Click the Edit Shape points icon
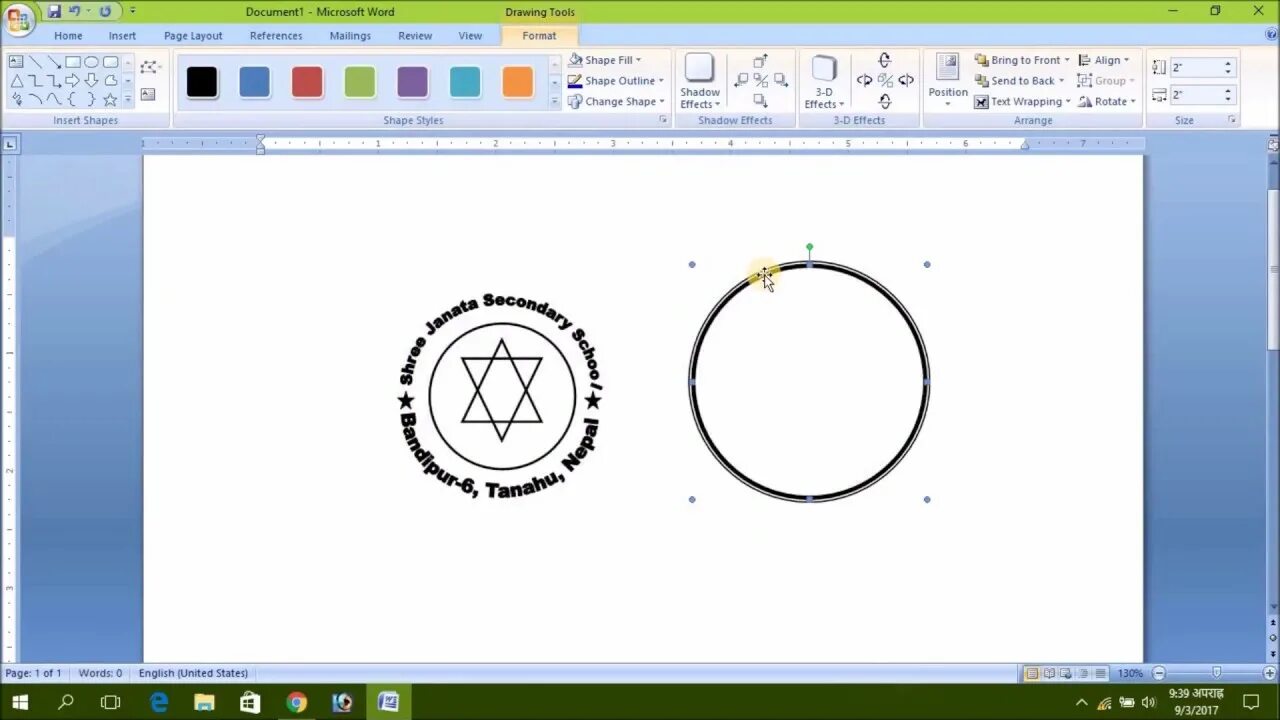This screenshot has height=720, width=1280. [149, 67]
